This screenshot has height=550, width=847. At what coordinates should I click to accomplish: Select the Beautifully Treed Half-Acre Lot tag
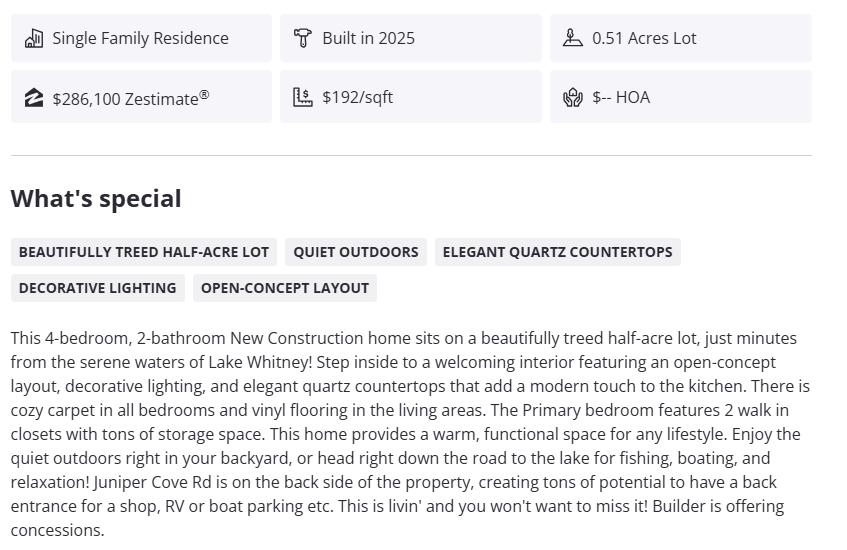144,252
